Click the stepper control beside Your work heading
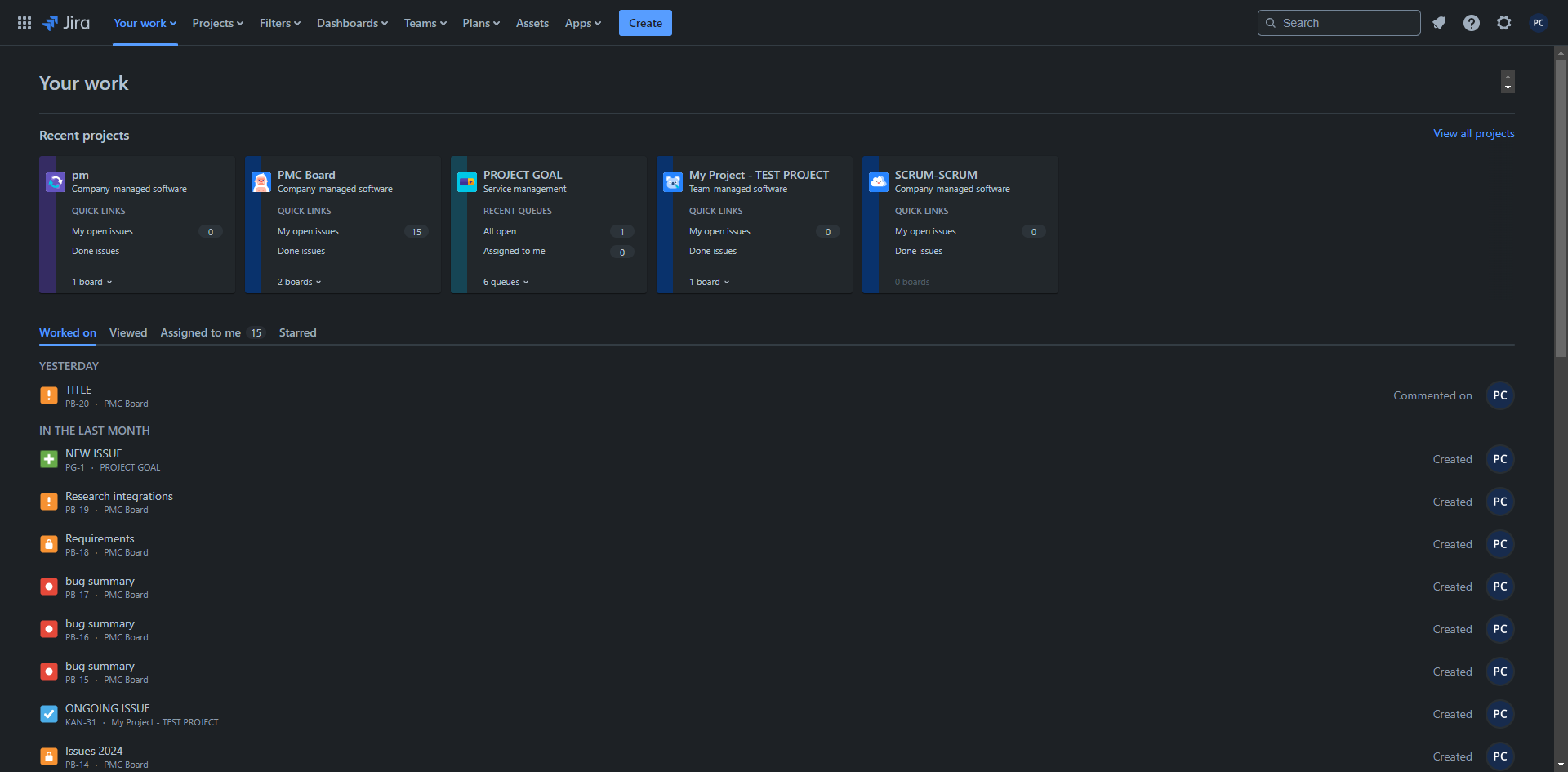1568x772 pixels. pos(1508,82)
